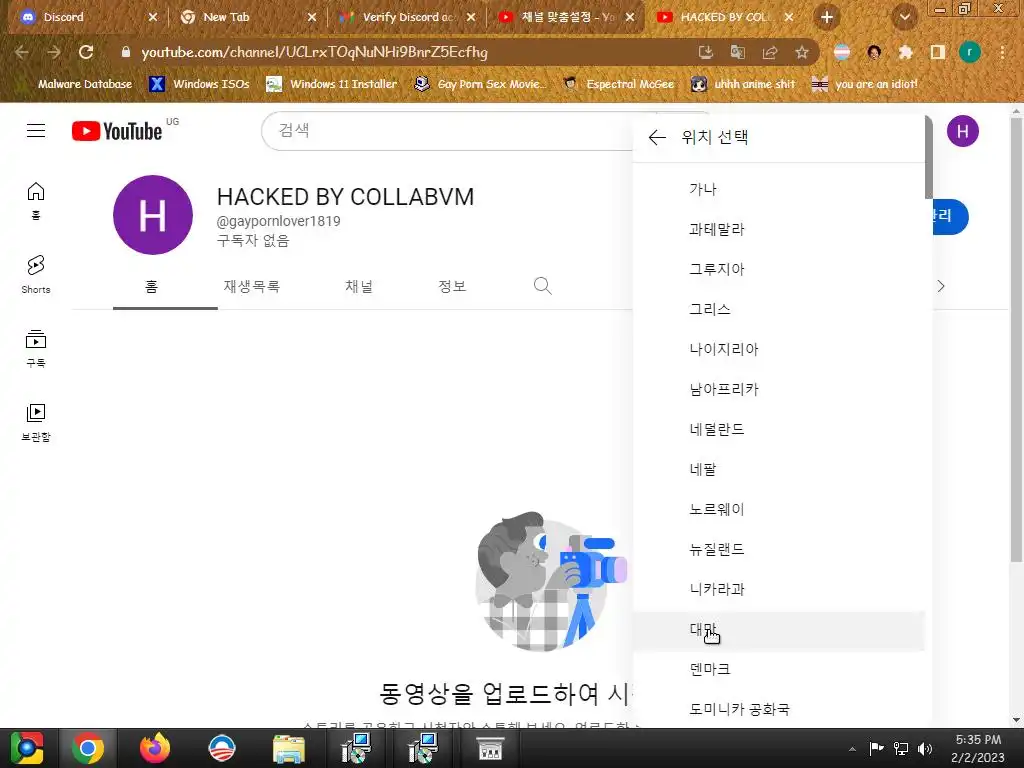Click the translate page icon

point(738,52)
